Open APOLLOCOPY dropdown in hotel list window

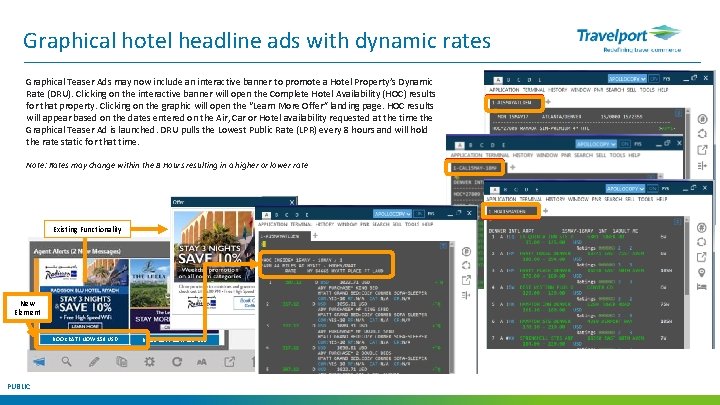tap(625, 188)
